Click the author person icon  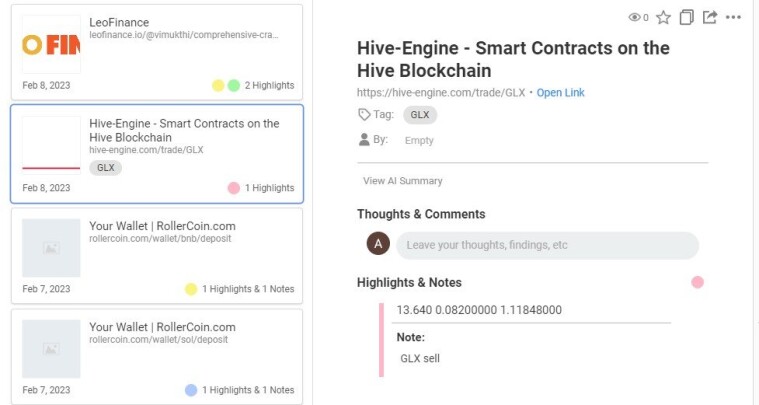click(364, 140)
